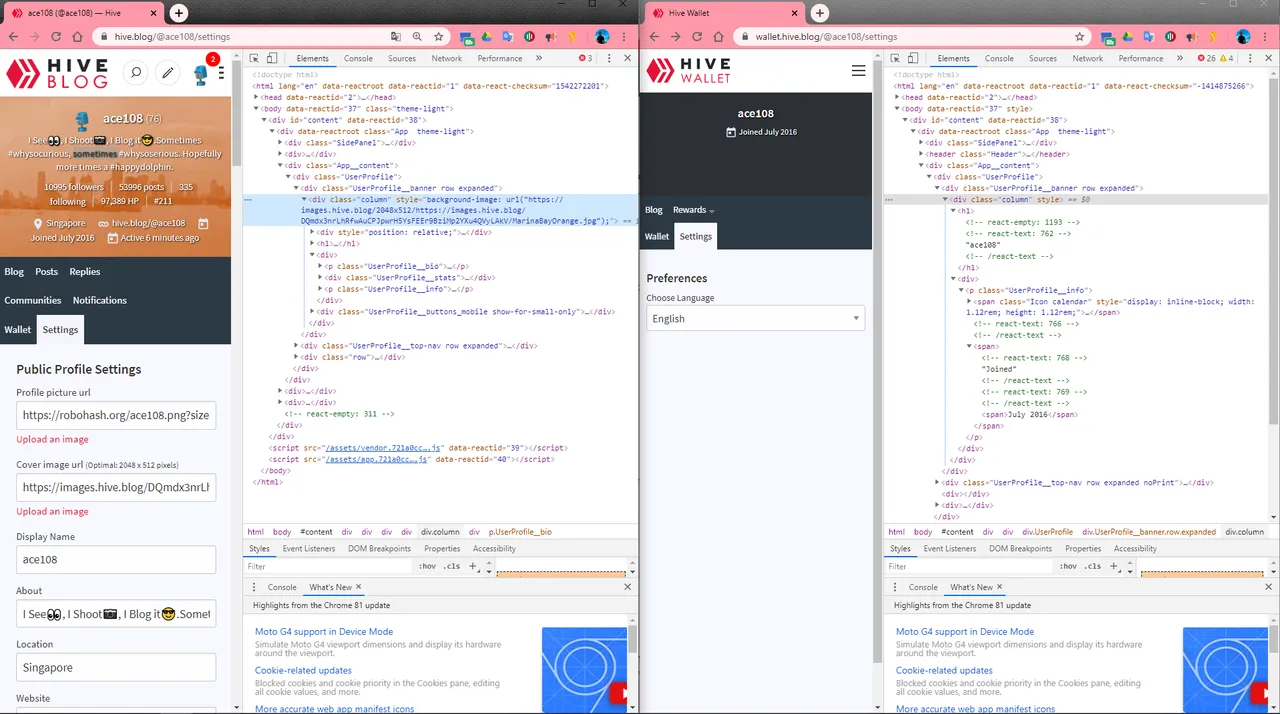
Task: Close the What's New drawer tab in left DevTools
Action: 359,587
